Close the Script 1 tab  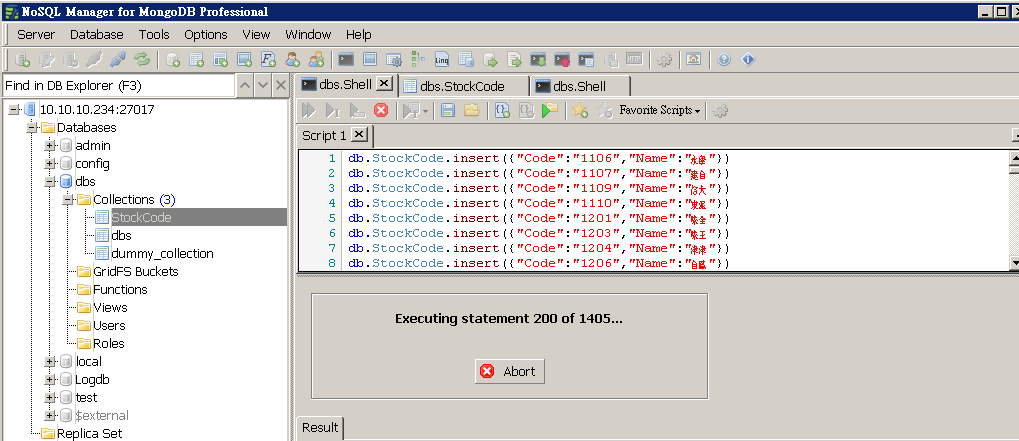[359, 134]
